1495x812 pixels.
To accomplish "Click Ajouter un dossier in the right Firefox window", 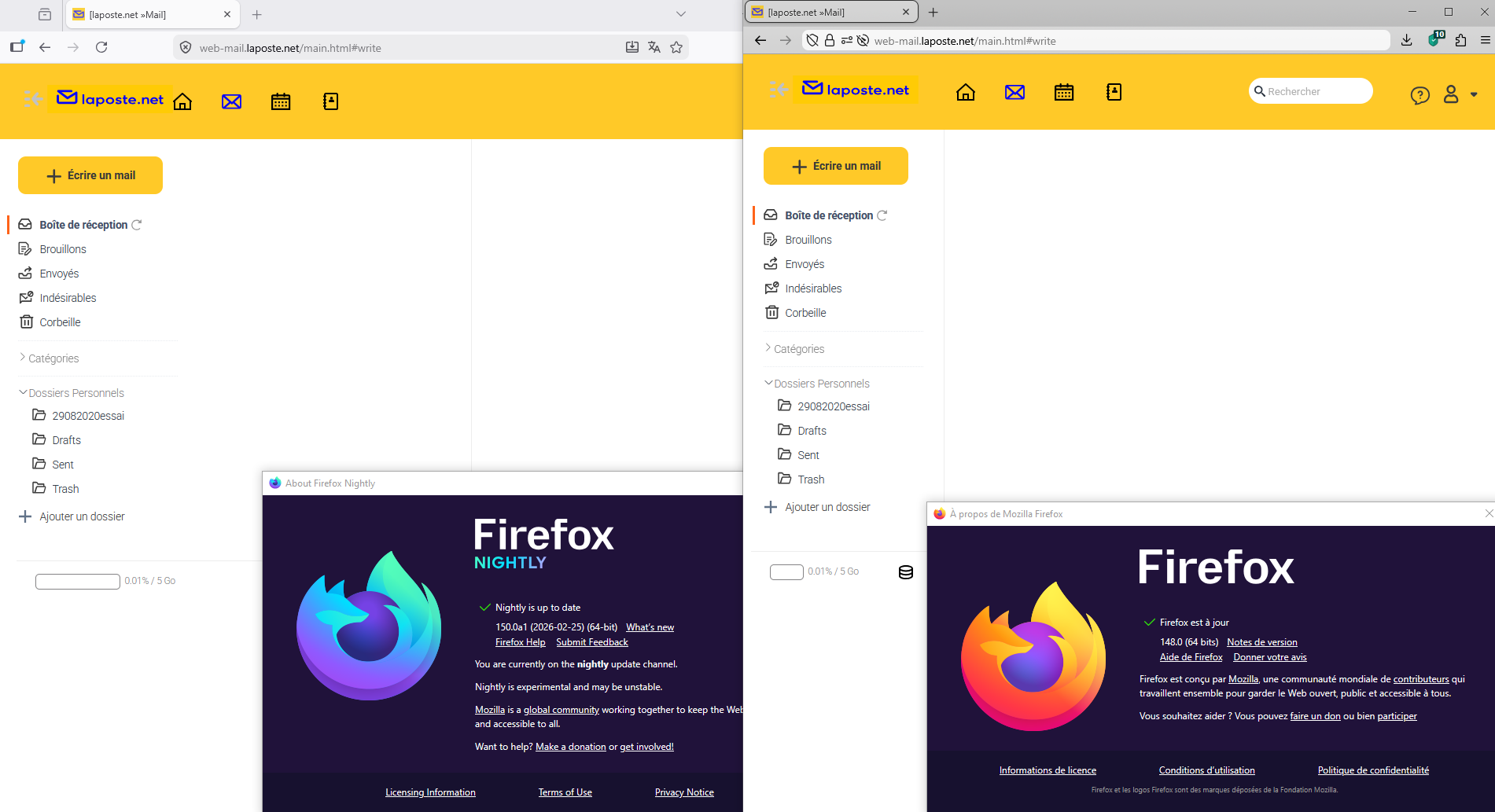I will tap(827, 507).
